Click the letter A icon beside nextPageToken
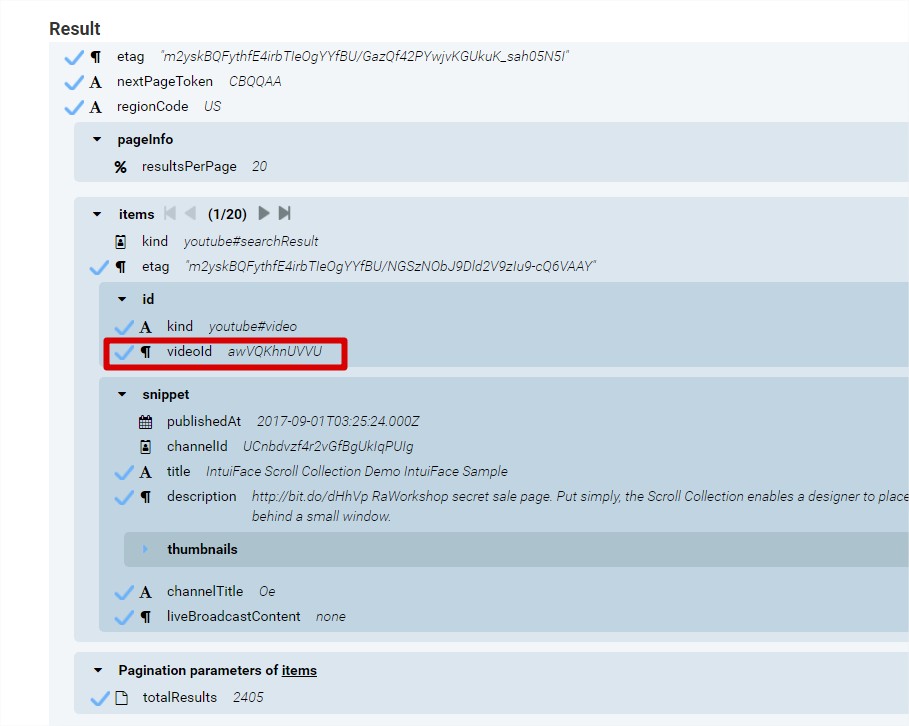The image size is (909, 726). pyautogui.click(x=96, y=82)
